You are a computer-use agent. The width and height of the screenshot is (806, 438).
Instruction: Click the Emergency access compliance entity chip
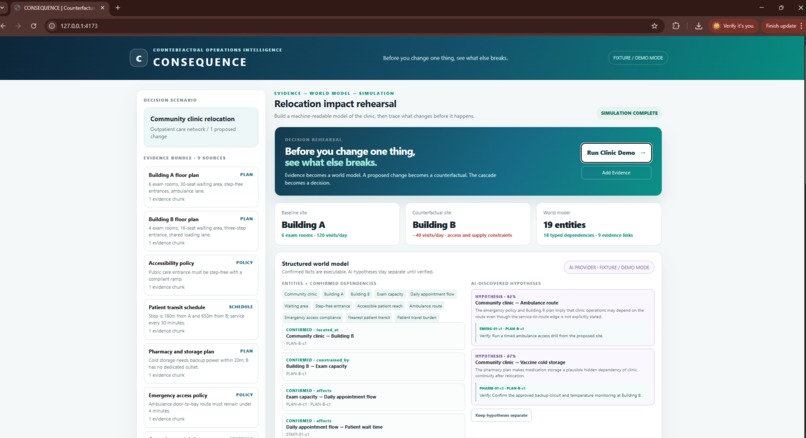click(x=313, y=318)
